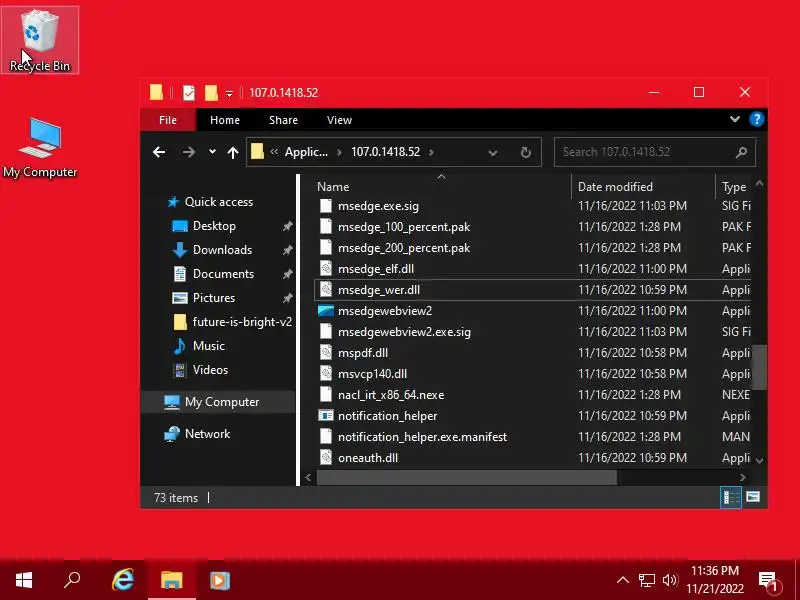800x600 pixels.
Task: Select the mspdf.dll file
Action: click(x=363, y=353)
